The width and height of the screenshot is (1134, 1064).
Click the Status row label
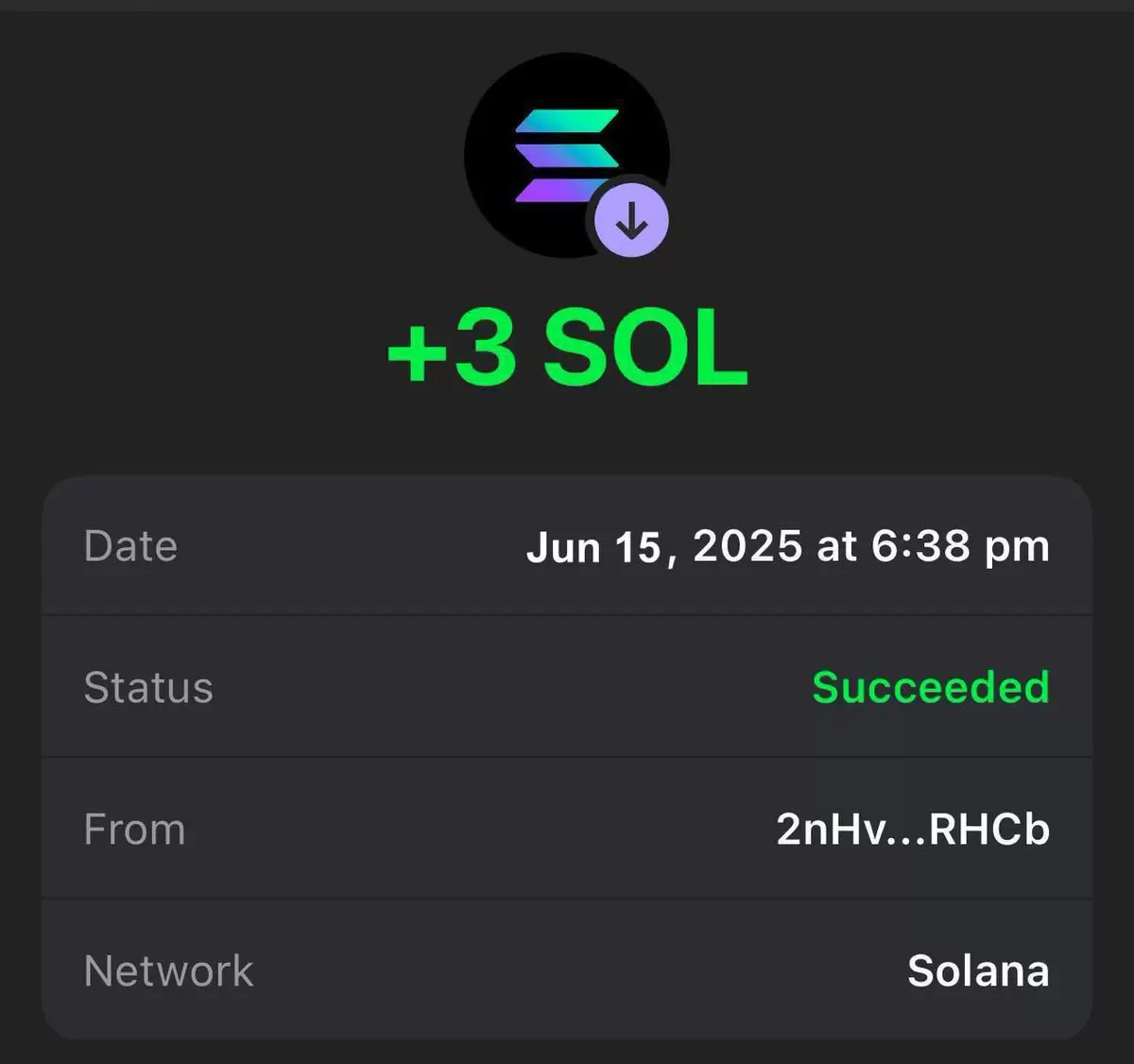pyautogui.click(x=148, y=688)
